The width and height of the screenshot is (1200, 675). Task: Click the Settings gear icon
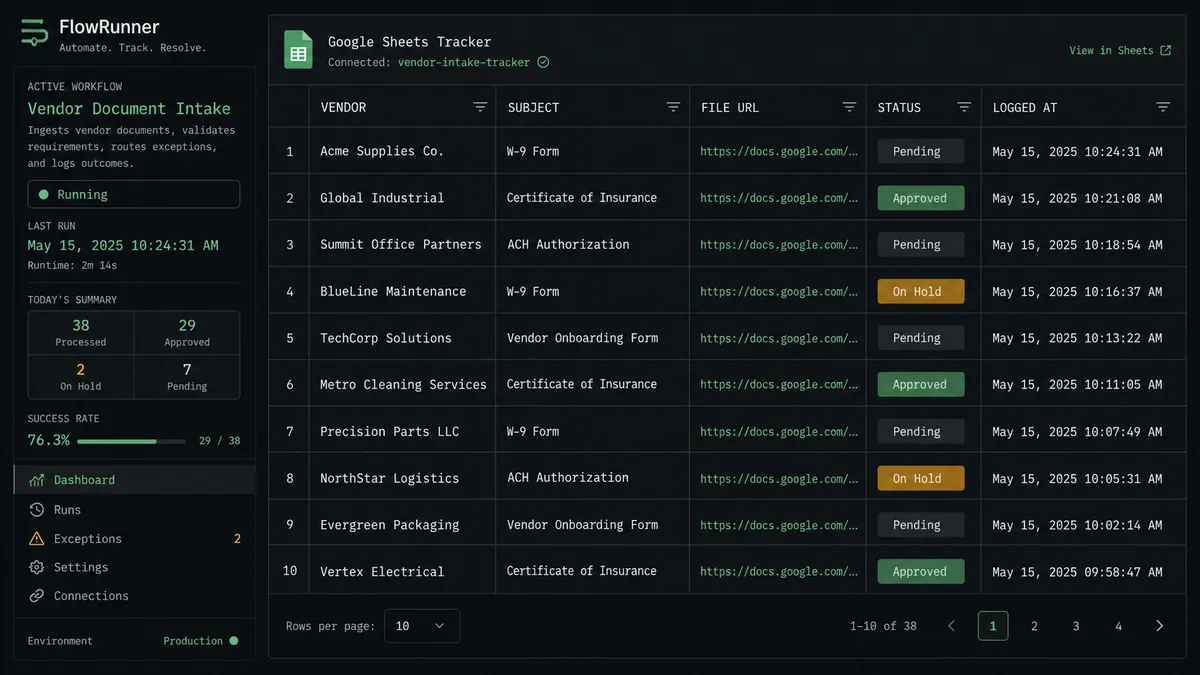tap(37, 567)
